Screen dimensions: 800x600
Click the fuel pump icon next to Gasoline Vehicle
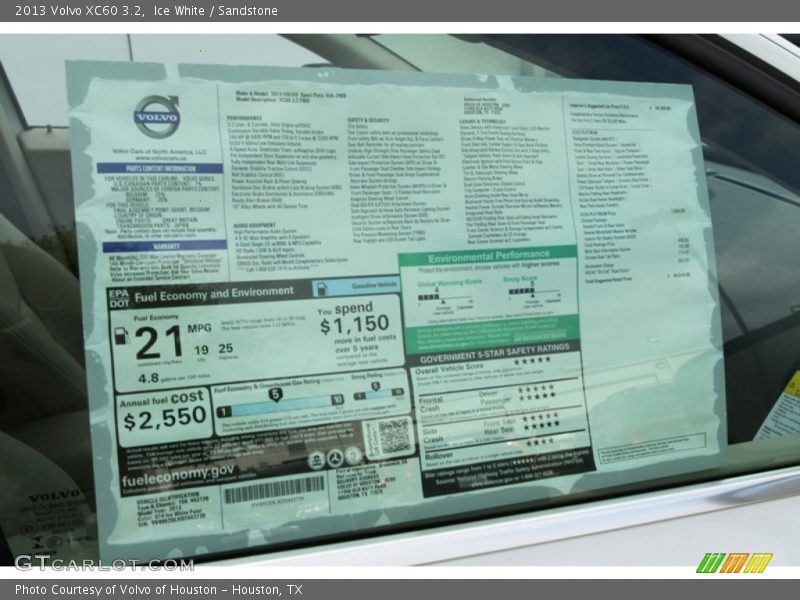point(321,289)
